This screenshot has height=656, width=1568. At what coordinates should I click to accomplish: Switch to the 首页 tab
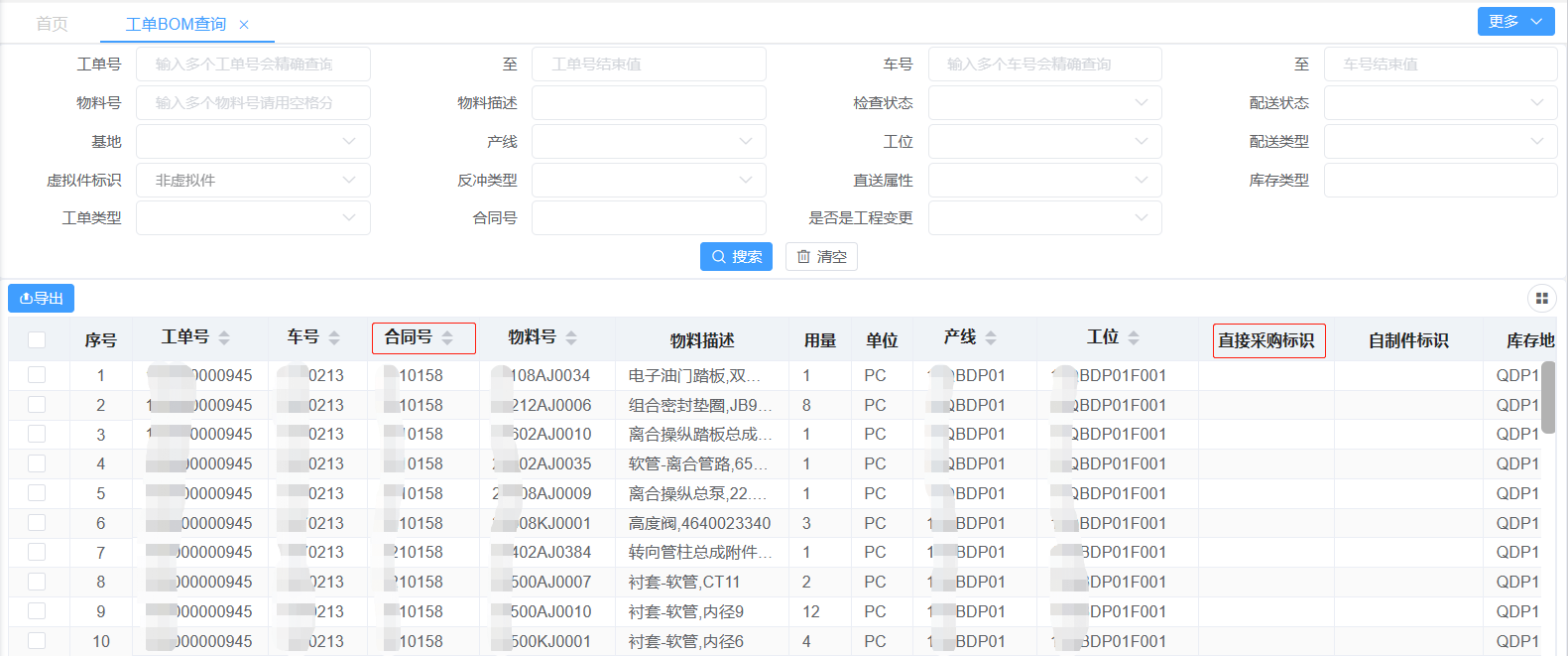tap(52, 24)
